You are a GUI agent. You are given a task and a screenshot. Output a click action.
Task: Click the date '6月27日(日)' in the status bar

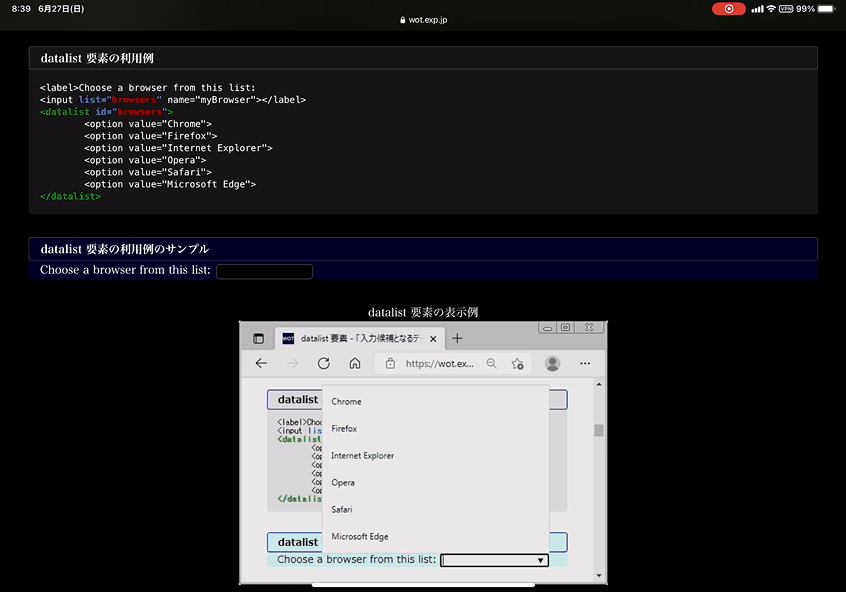pyautogui.click(x=61, y=9)
